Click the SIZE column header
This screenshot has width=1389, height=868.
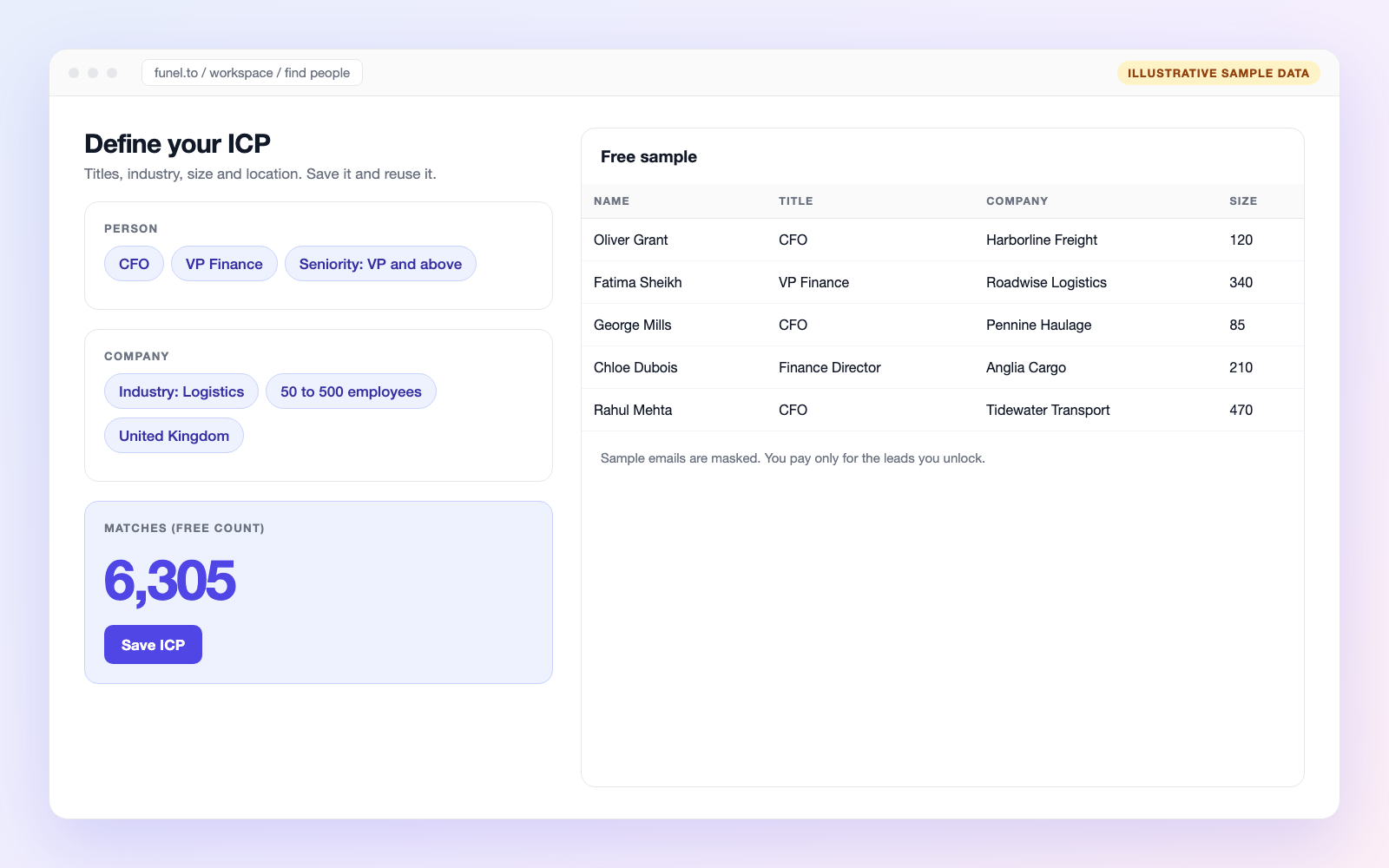click(x=1243, y=201)
